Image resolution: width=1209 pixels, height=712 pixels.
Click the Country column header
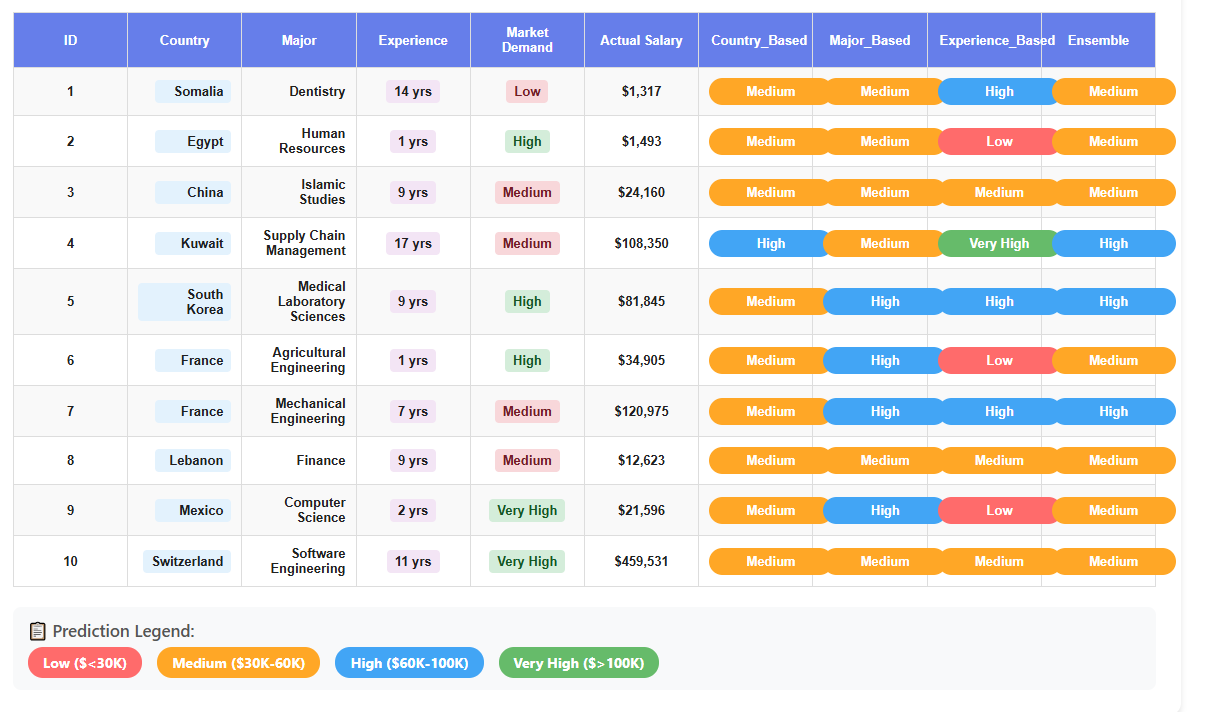tap(184, 41)
